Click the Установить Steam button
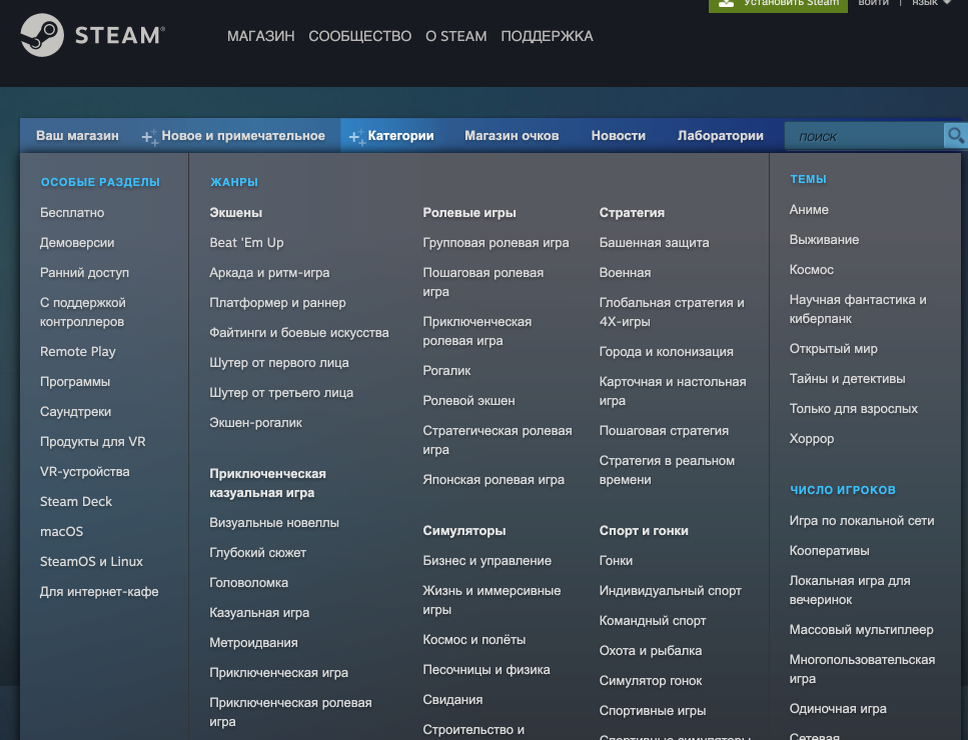Screen dimensions: 968x740 point(778,4)
